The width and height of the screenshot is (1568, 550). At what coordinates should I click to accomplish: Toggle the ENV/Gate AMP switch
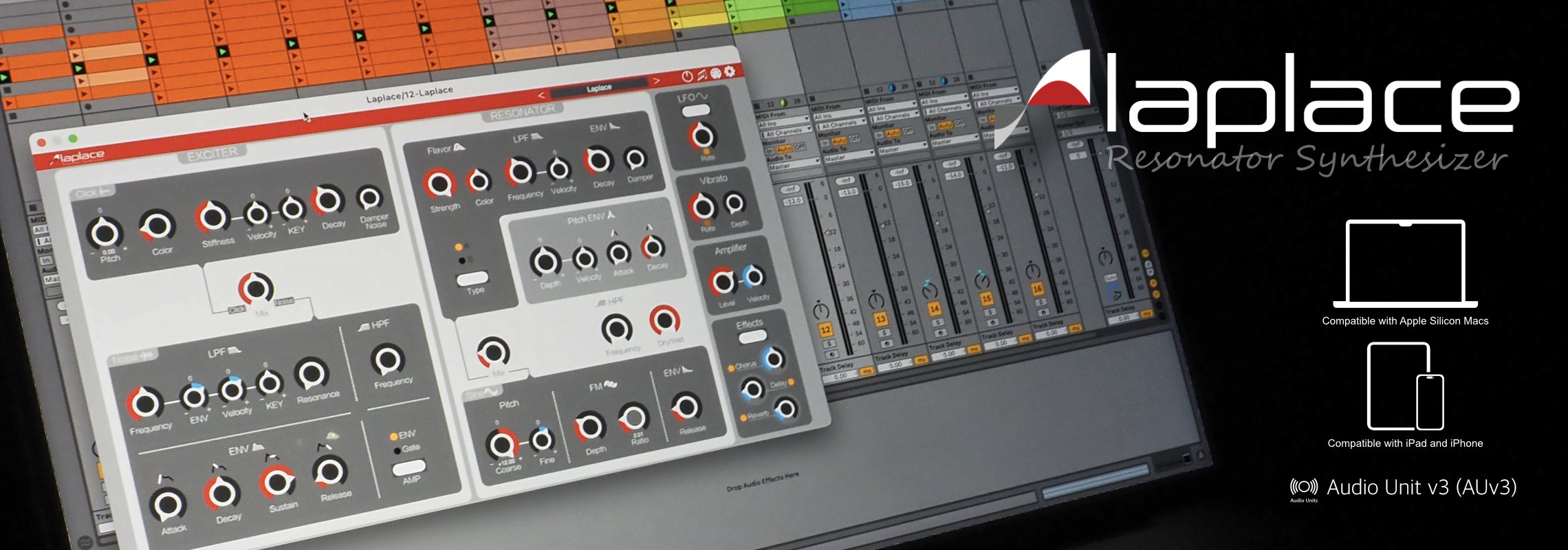[x=408, y=468]
